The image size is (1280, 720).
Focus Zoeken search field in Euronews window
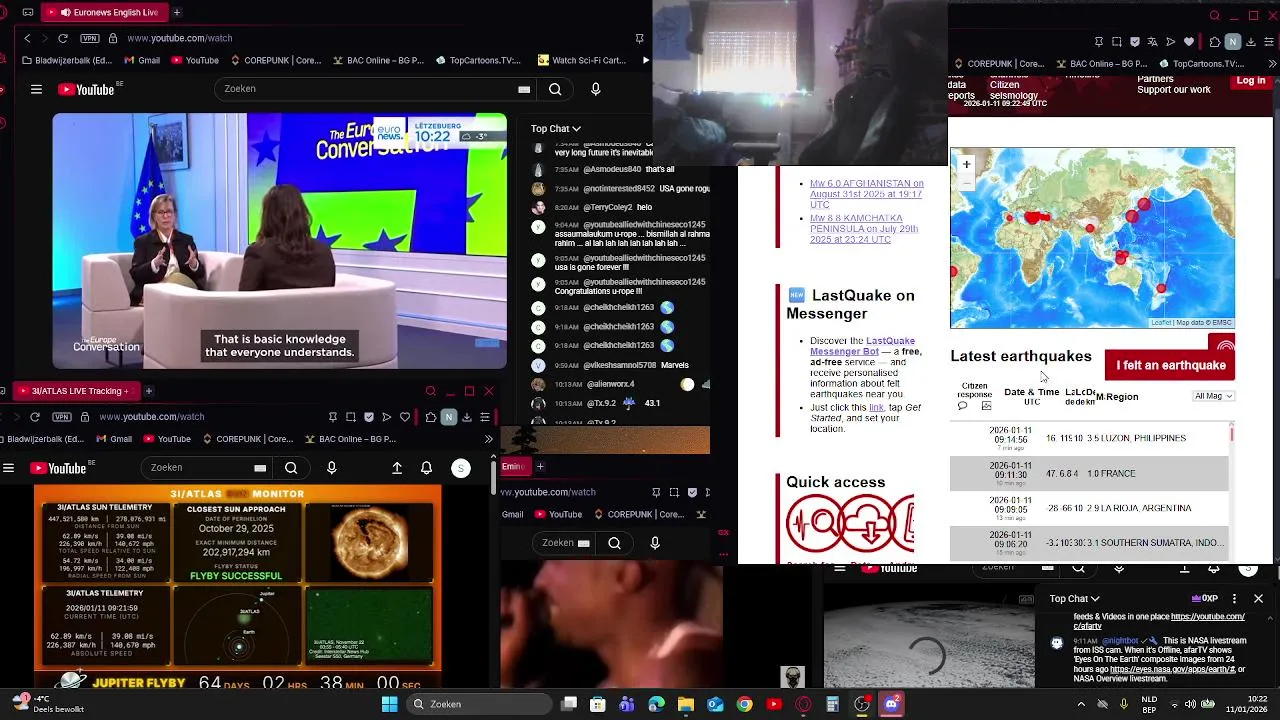[365, 89]
